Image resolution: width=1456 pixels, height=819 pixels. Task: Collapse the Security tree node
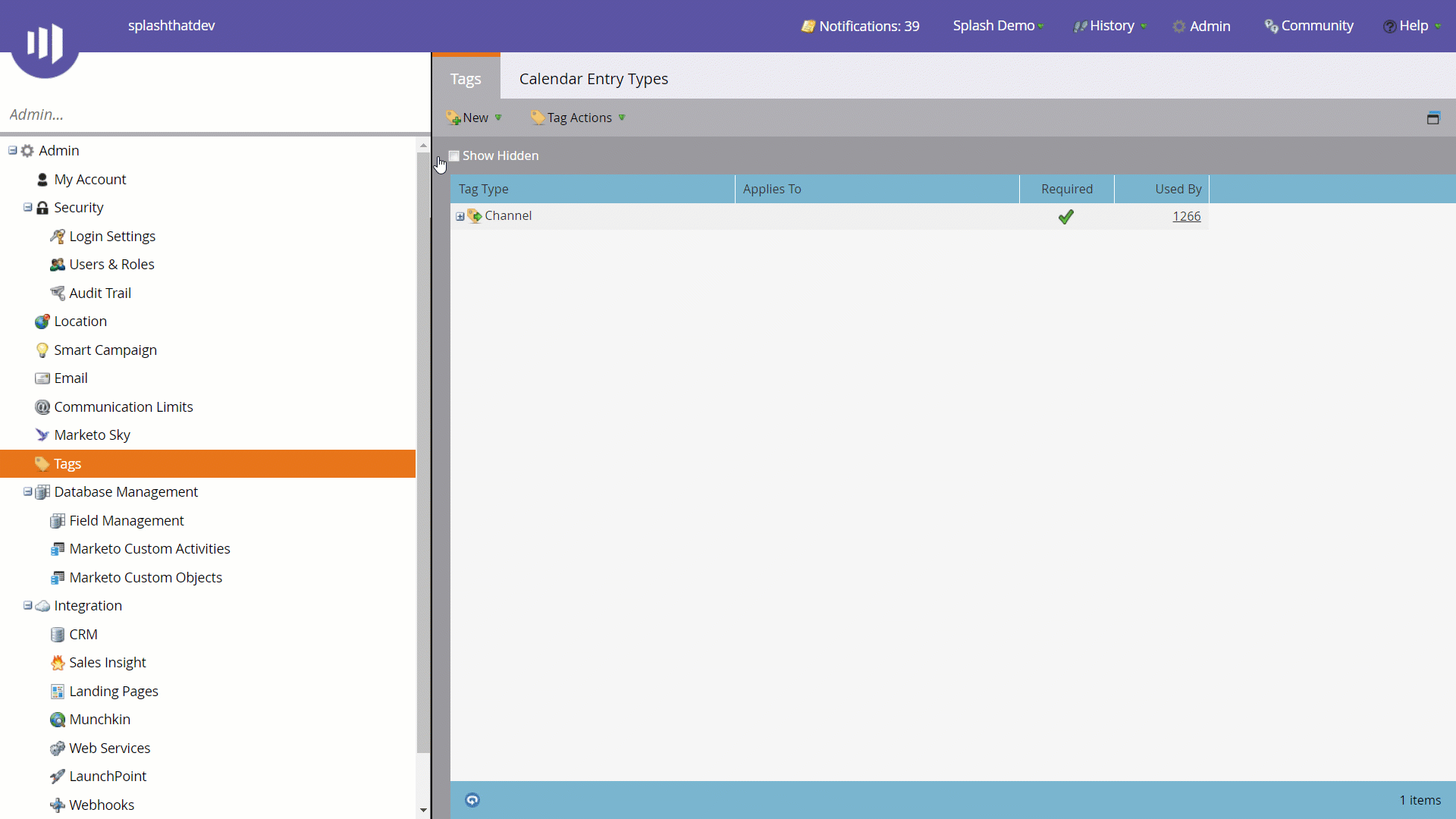click(28, 207)
